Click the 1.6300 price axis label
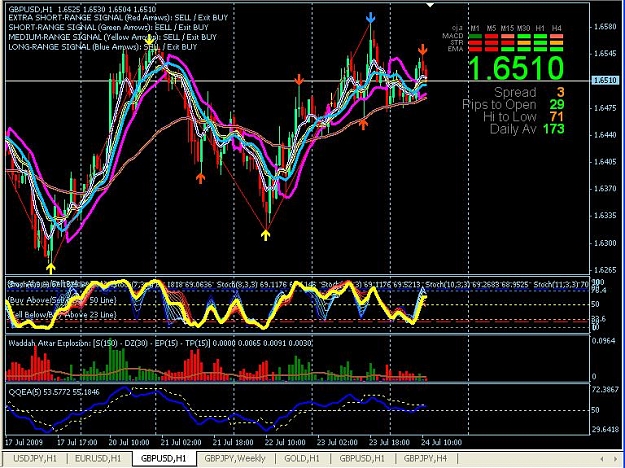Screen dimensions: 625x468 point(605,243)
